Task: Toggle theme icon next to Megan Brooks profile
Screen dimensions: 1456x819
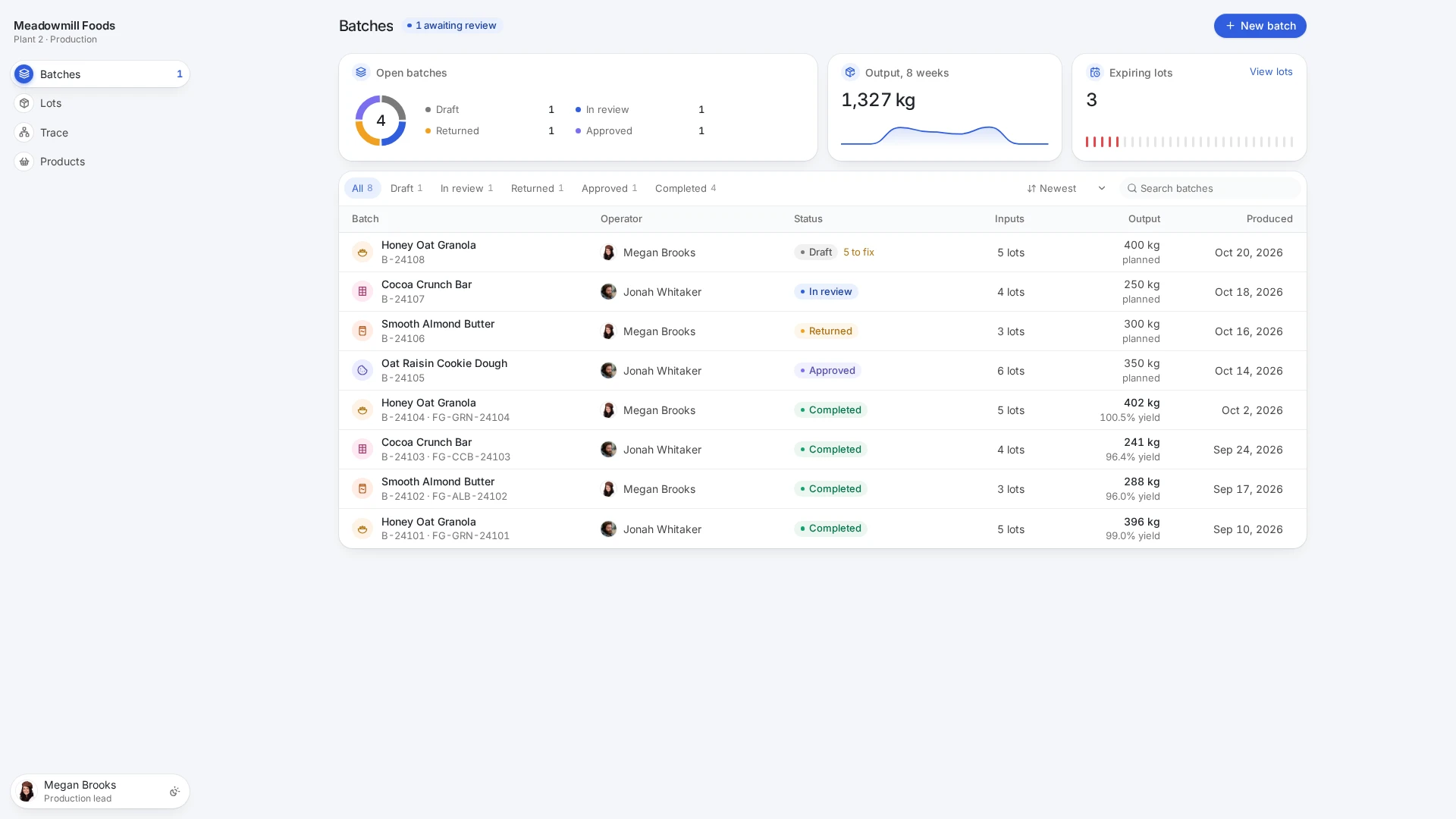Action: click(x=174, y=792)
